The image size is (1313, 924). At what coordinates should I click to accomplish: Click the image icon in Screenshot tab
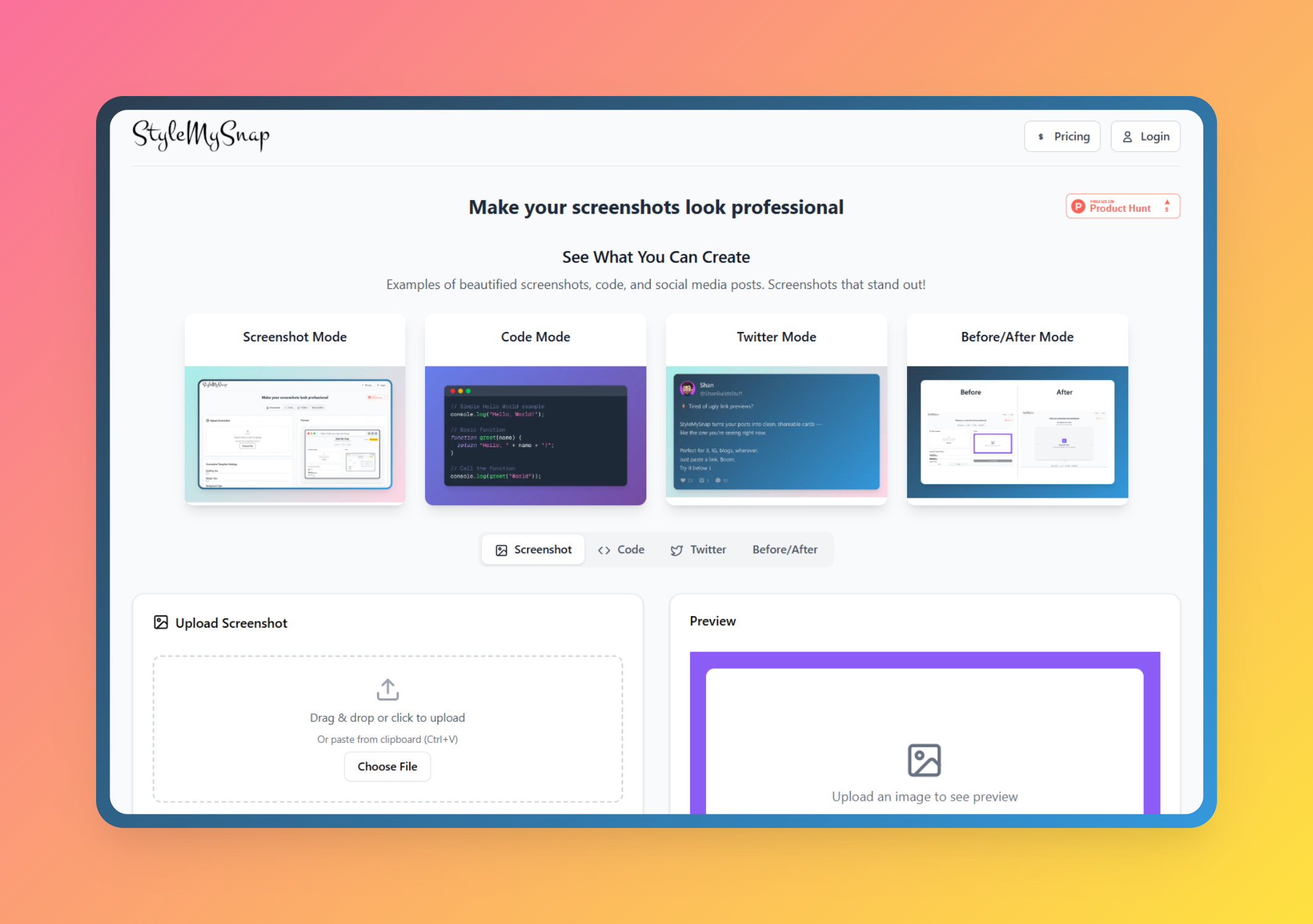click(x=502, y=550)
